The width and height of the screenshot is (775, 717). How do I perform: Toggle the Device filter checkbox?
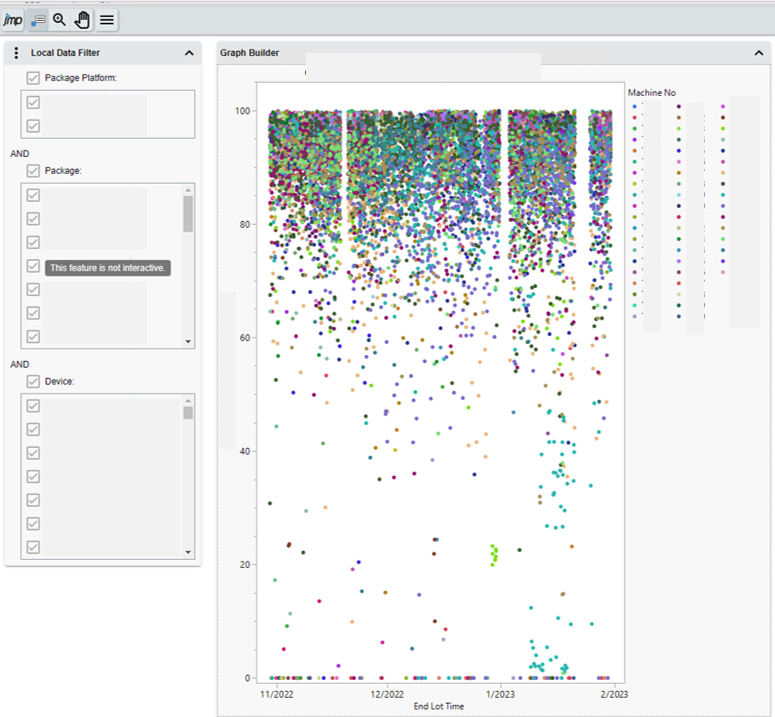click(x=33, y=381)
